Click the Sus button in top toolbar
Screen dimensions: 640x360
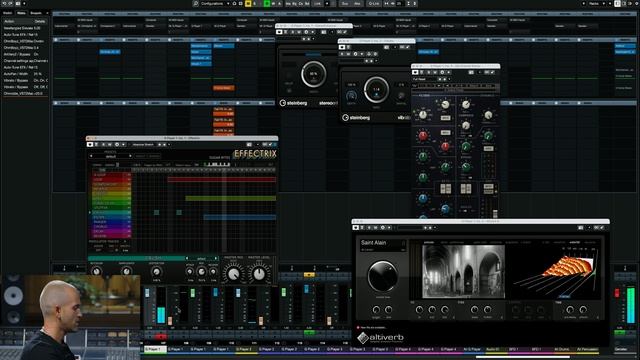click(345, 3)
